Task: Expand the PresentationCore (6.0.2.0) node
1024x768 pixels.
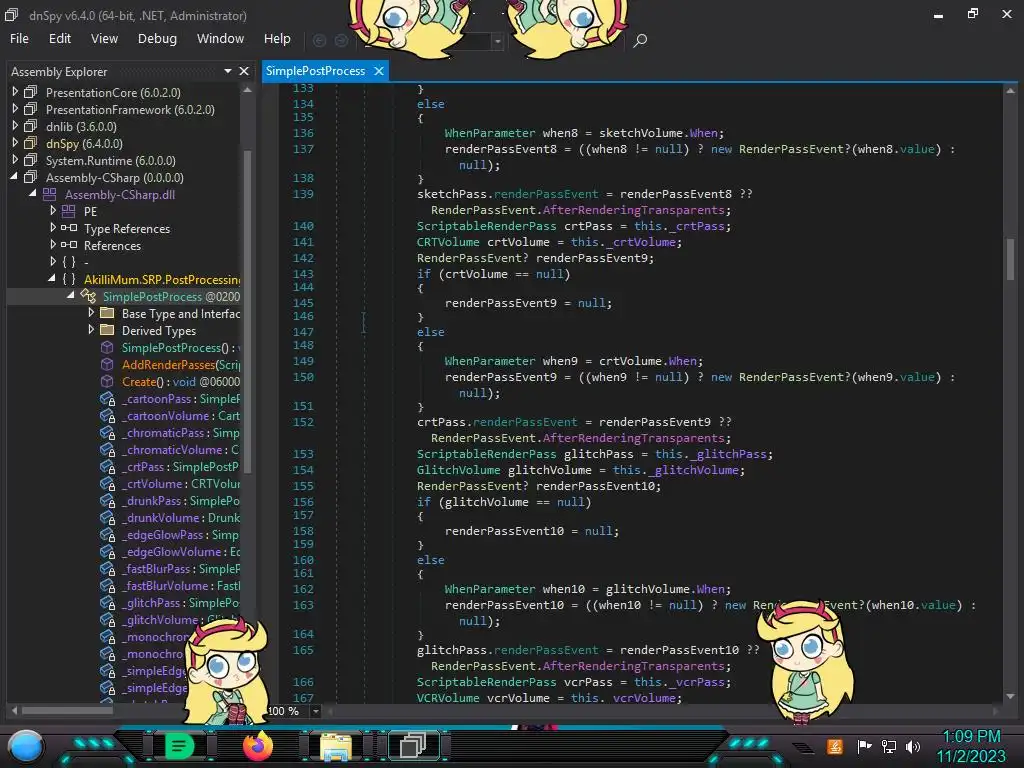Action: click(x=14, y=92)
